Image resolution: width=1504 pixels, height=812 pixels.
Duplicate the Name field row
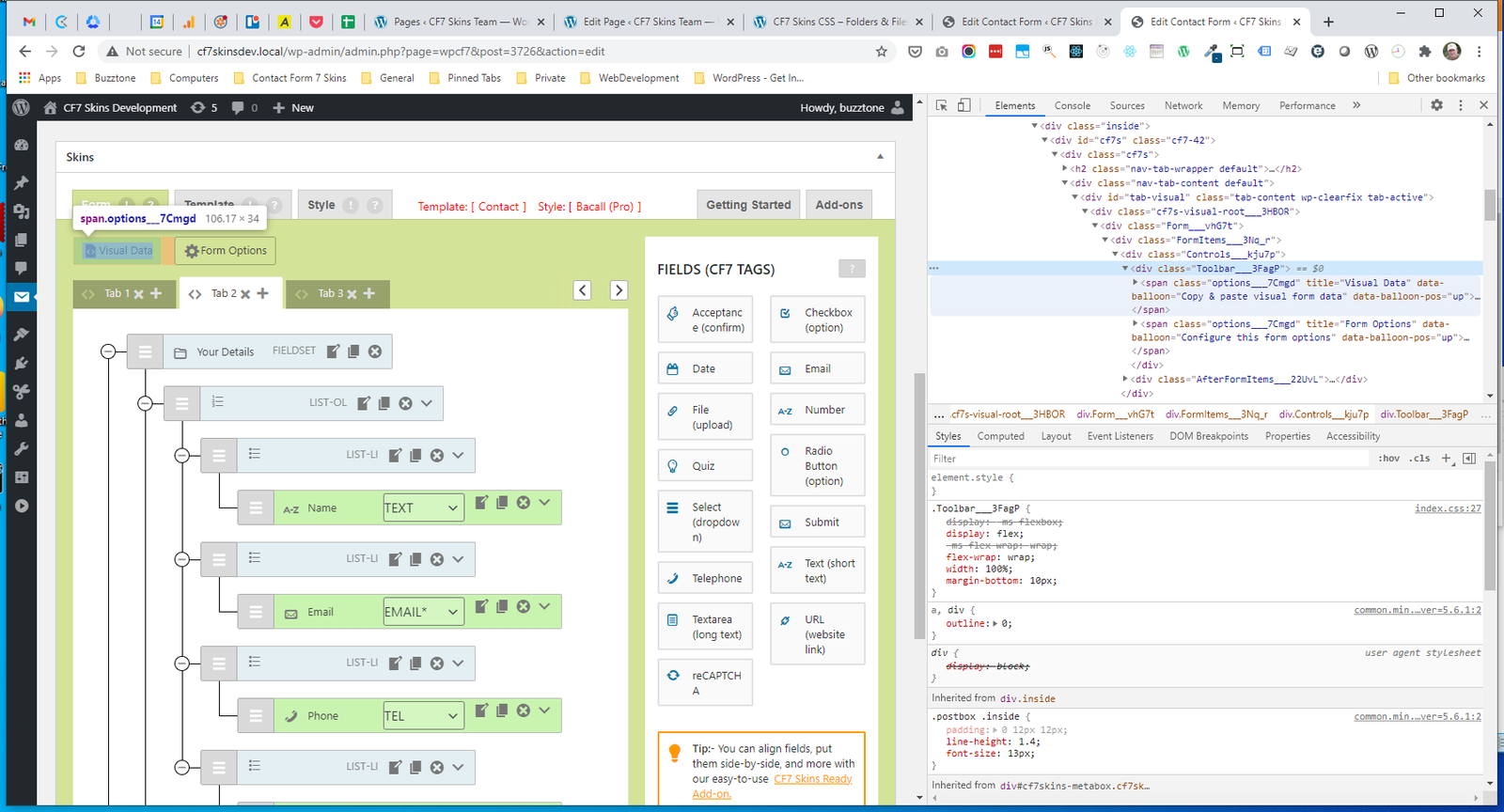point(502,503)
